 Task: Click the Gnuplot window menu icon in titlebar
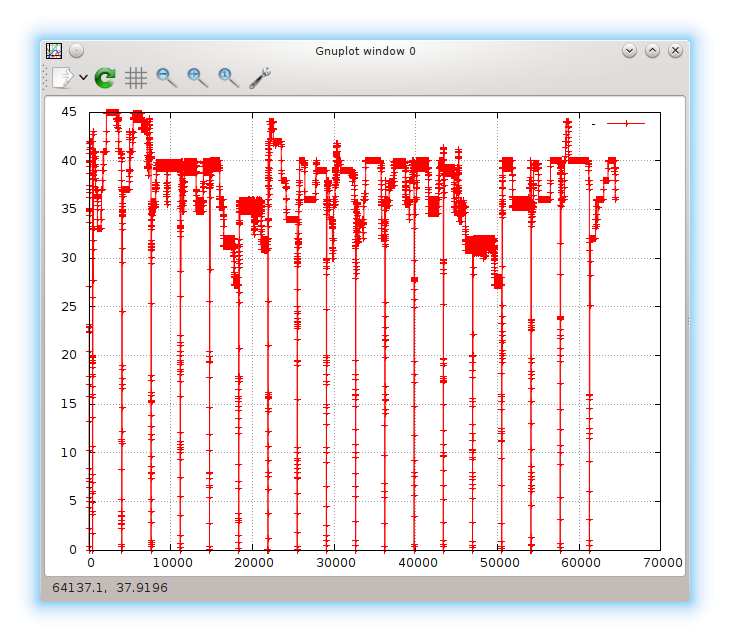tap(54, 51)
